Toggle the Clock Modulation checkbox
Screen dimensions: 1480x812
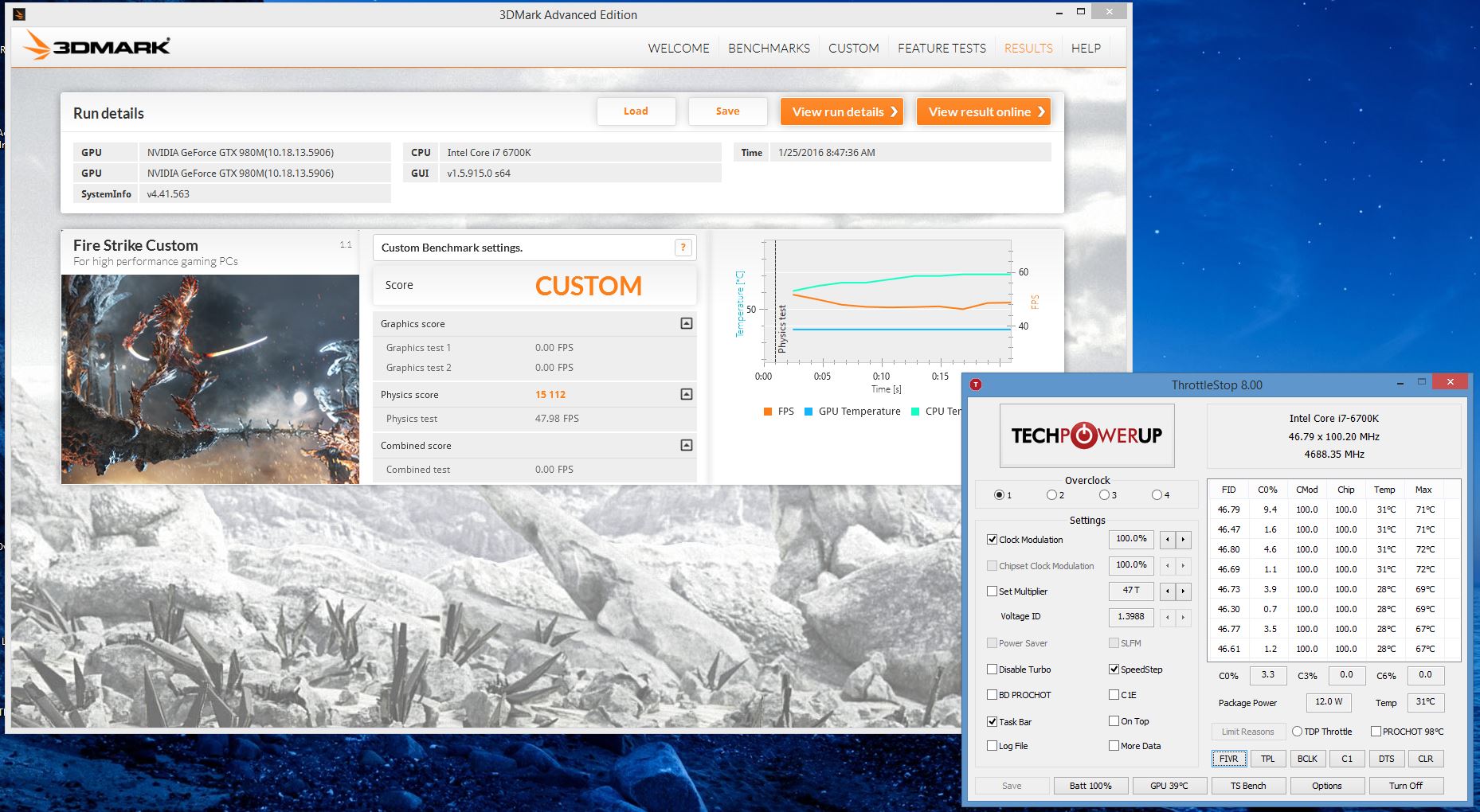click(x=992, y=540)
